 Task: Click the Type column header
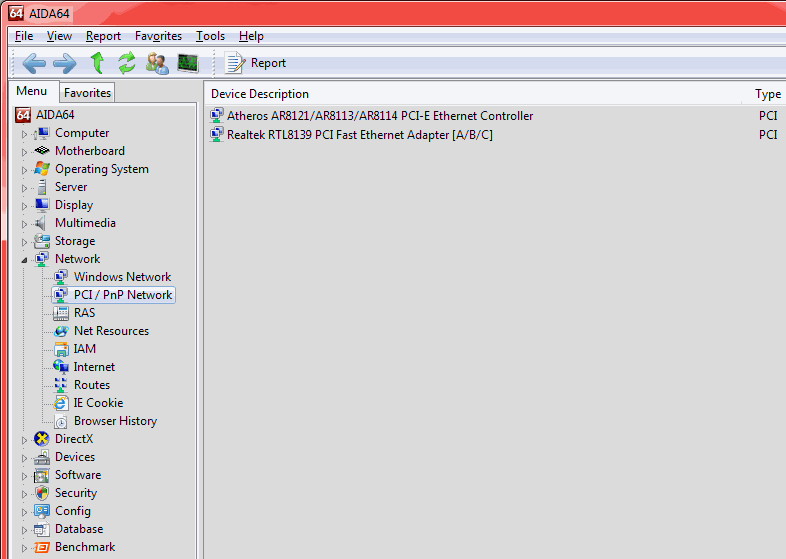pyautogui.click(x=768, y=94)
